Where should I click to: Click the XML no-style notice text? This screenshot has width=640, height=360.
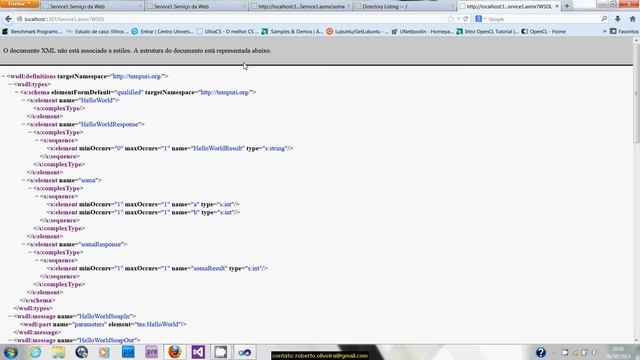click(137, 51)
